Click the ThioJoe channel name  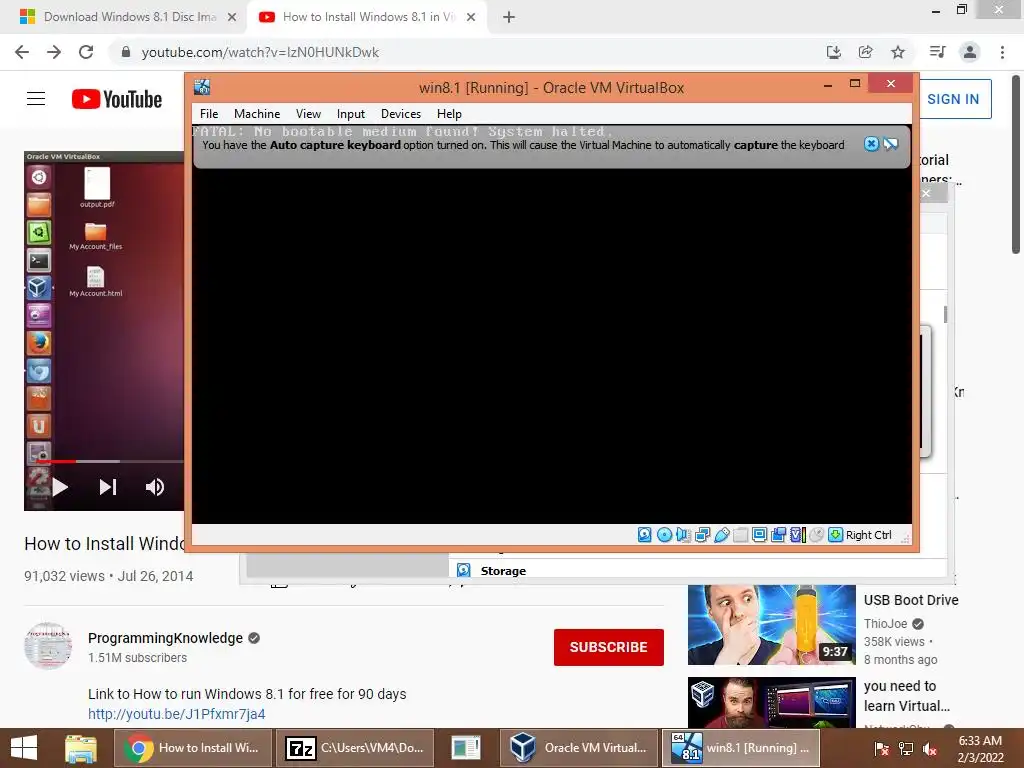[886, 624]
